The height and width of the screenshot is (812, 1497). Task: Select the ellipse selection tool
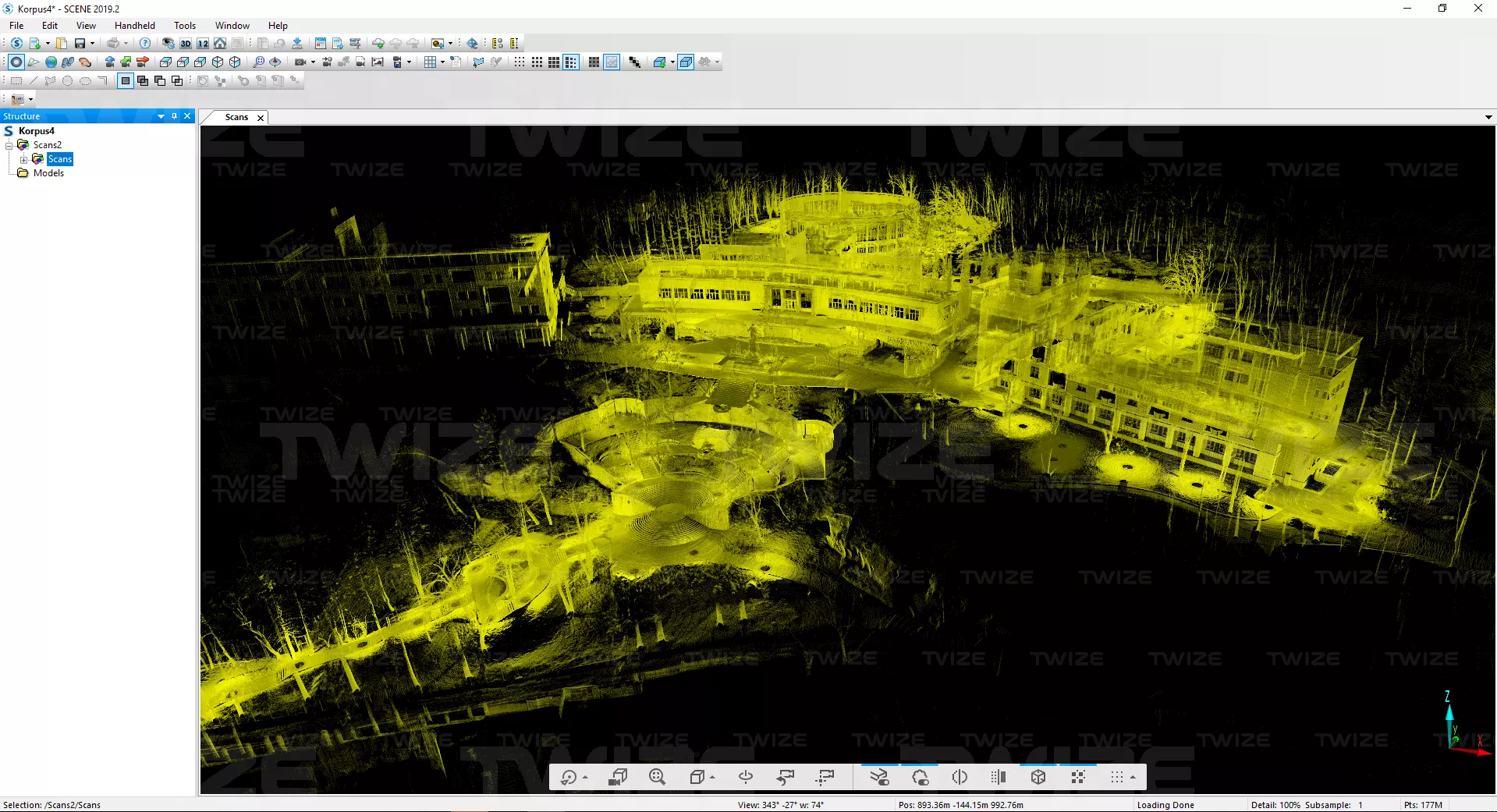pyautogui.click(x=84, y=81)
